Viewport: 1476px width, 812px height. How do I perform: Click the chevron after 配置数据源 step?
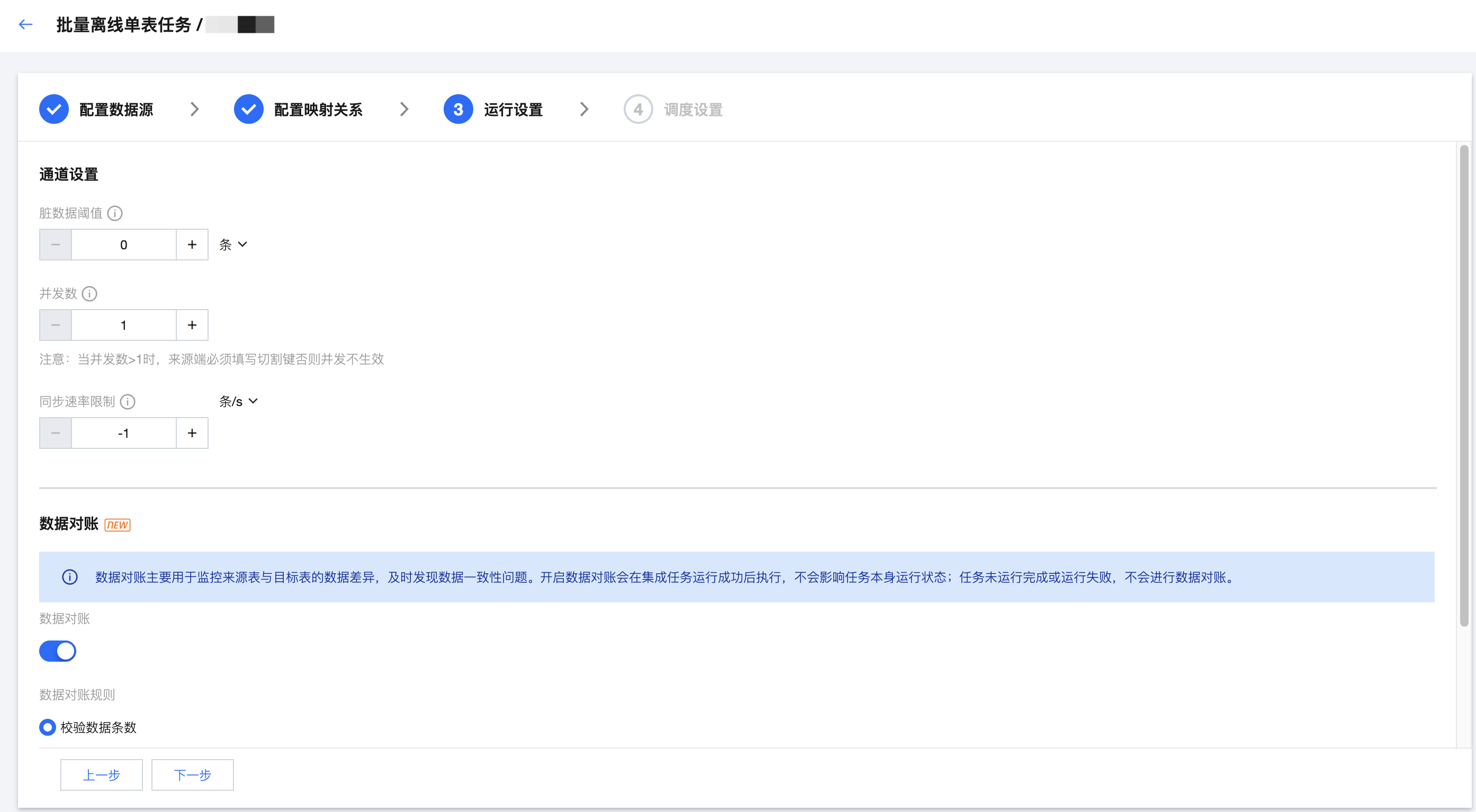click(195, 110)
